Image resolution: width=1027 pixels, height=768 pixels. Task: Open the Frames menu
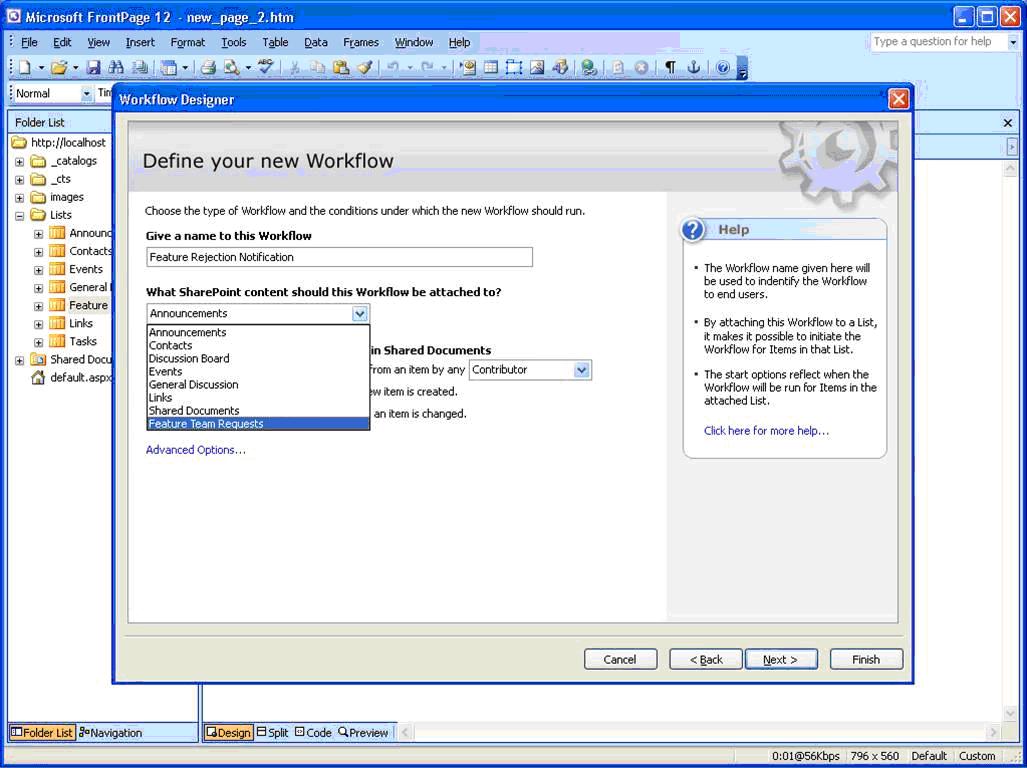point(361,42)
